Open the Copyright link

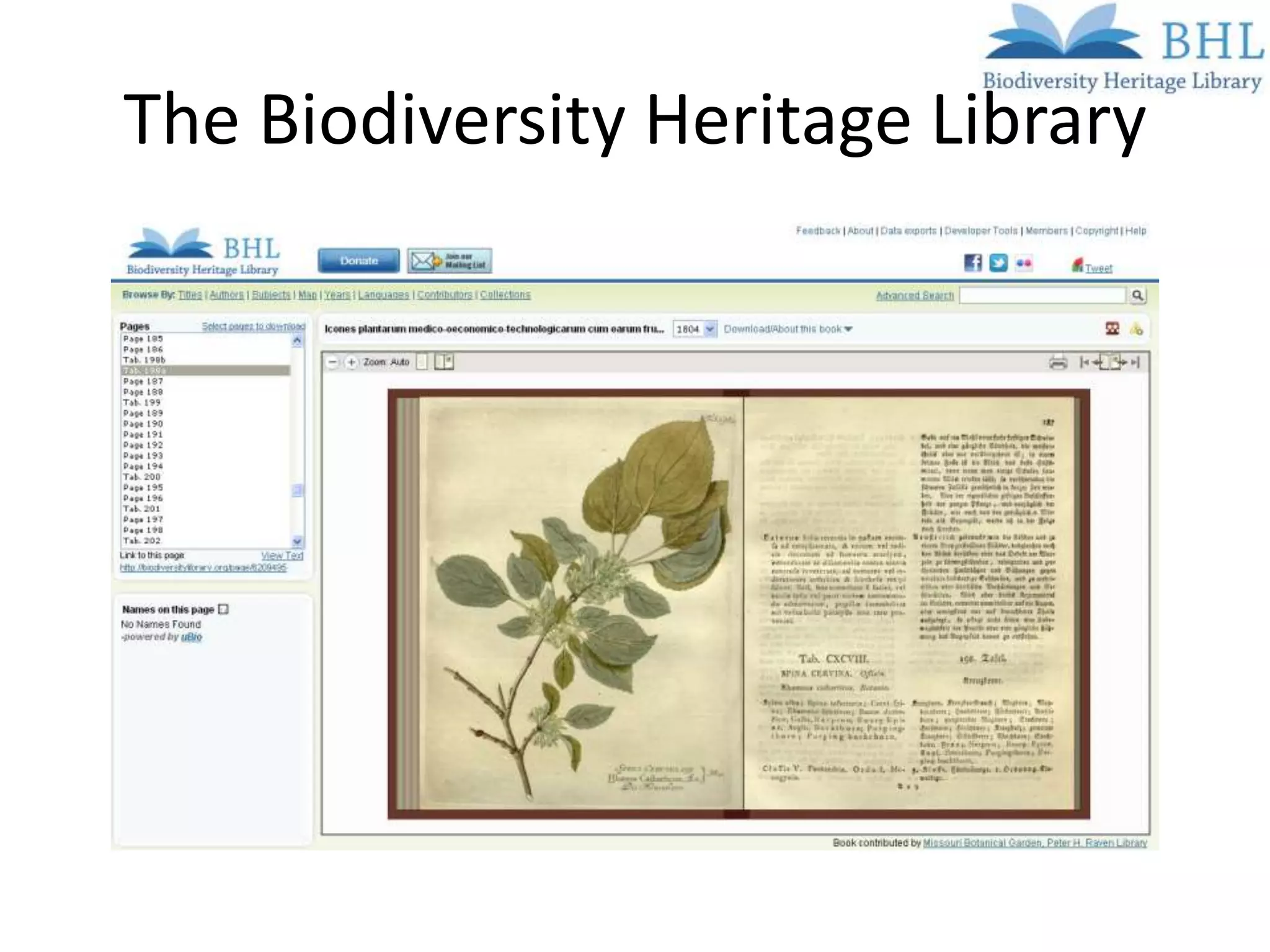(x=1096, y=231)
